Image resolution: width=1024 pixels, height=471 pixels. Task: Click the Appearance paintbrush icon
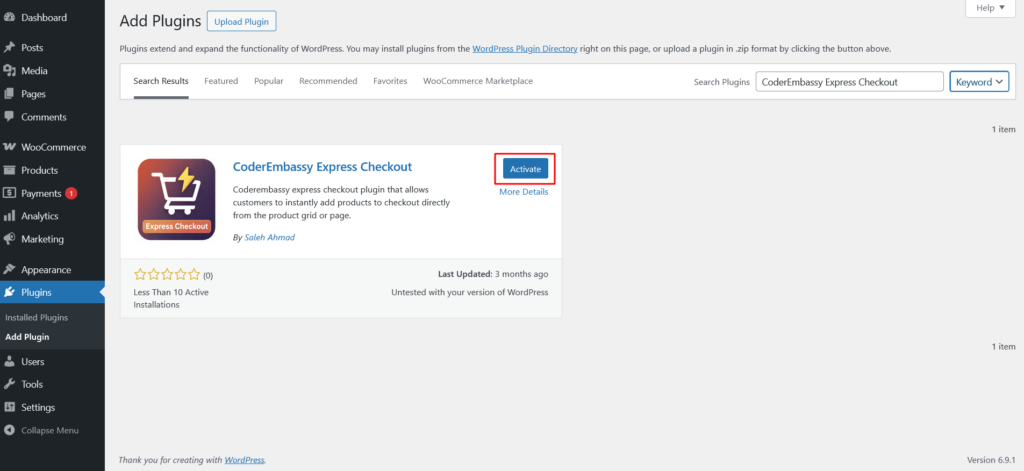coord(10,270)
